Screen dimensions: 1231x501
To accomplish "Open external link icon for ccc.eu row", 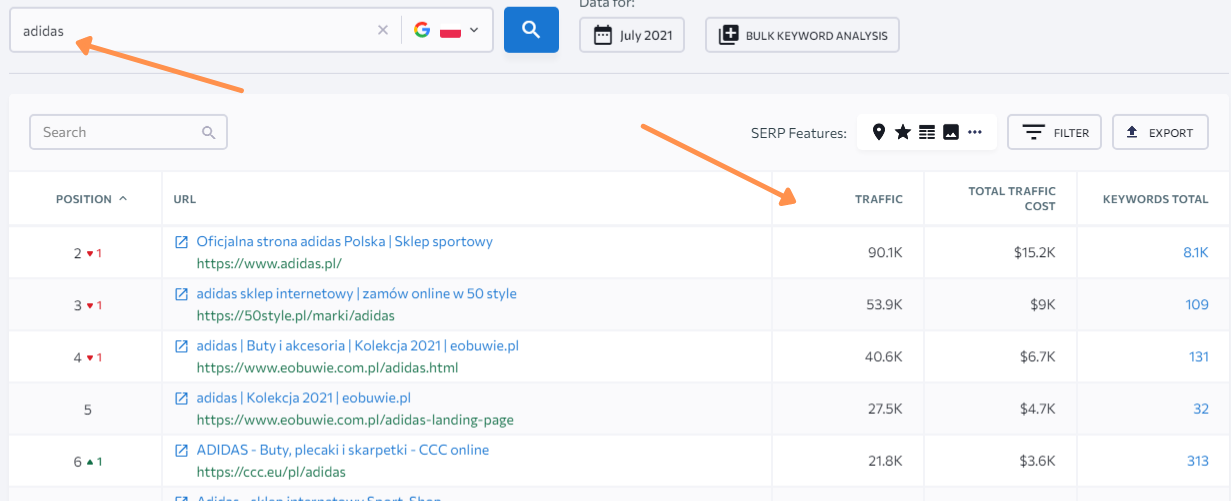I will coord(182,450).
